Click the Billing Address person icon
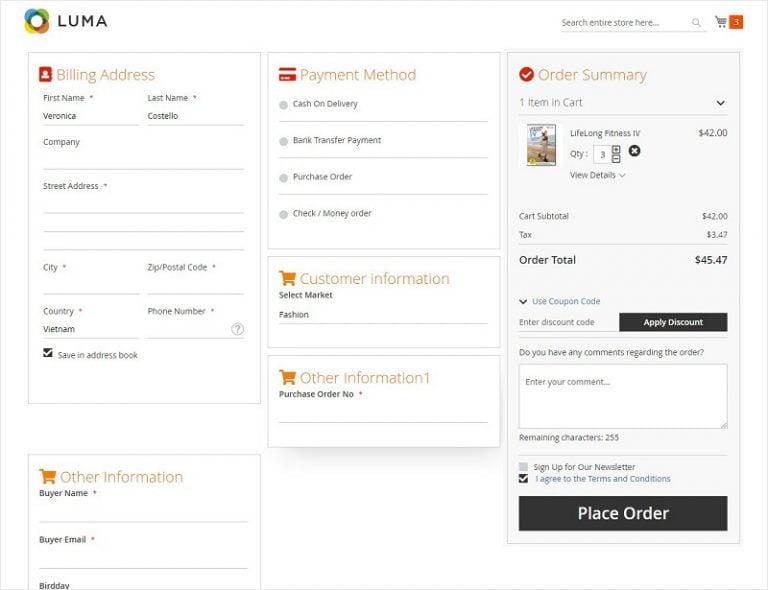This screenshot has width=768, height=590. [45, 75]
